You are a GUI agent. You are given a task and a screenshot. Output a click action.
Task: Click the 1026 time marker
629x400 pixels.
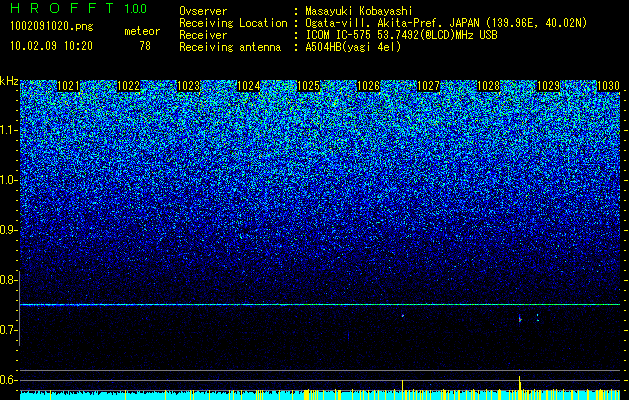[x=368, y=86]
